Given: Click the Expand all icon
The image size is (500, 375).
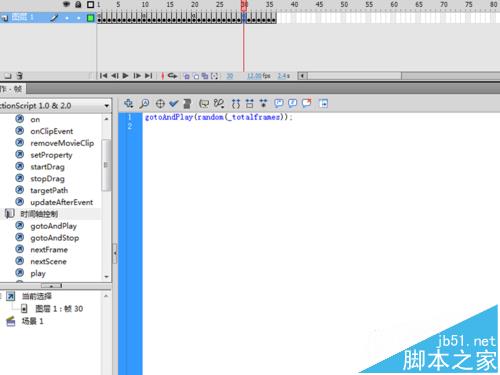Looking at the screenshot, I should tap(263, 104).
